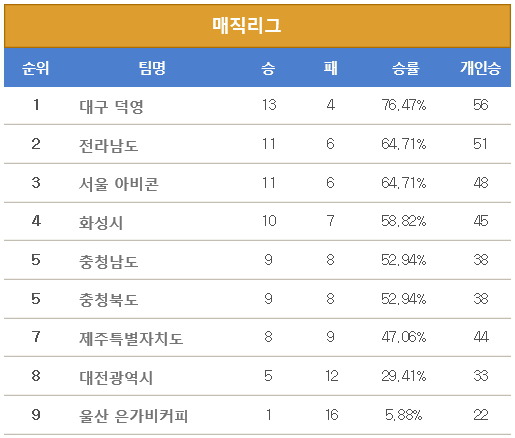Click individual wins value 56
This screenshot has height=438, width=515.
480,105
